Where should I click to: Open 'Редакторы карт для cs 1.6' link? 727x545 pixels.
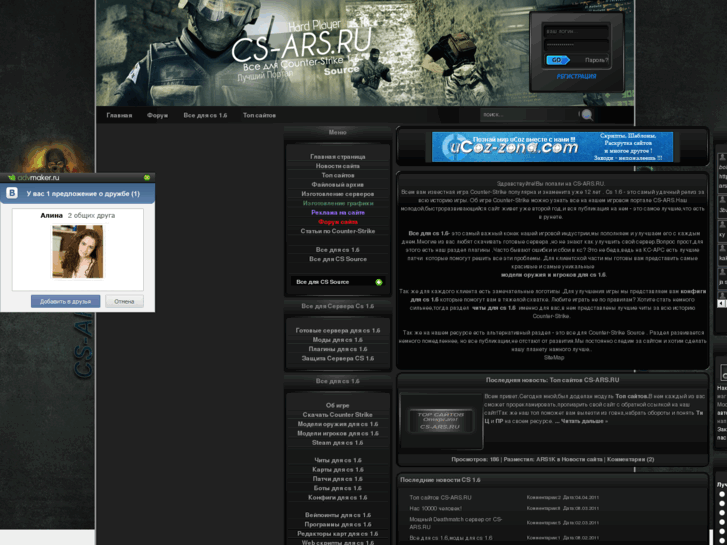(x=338, y=533)
